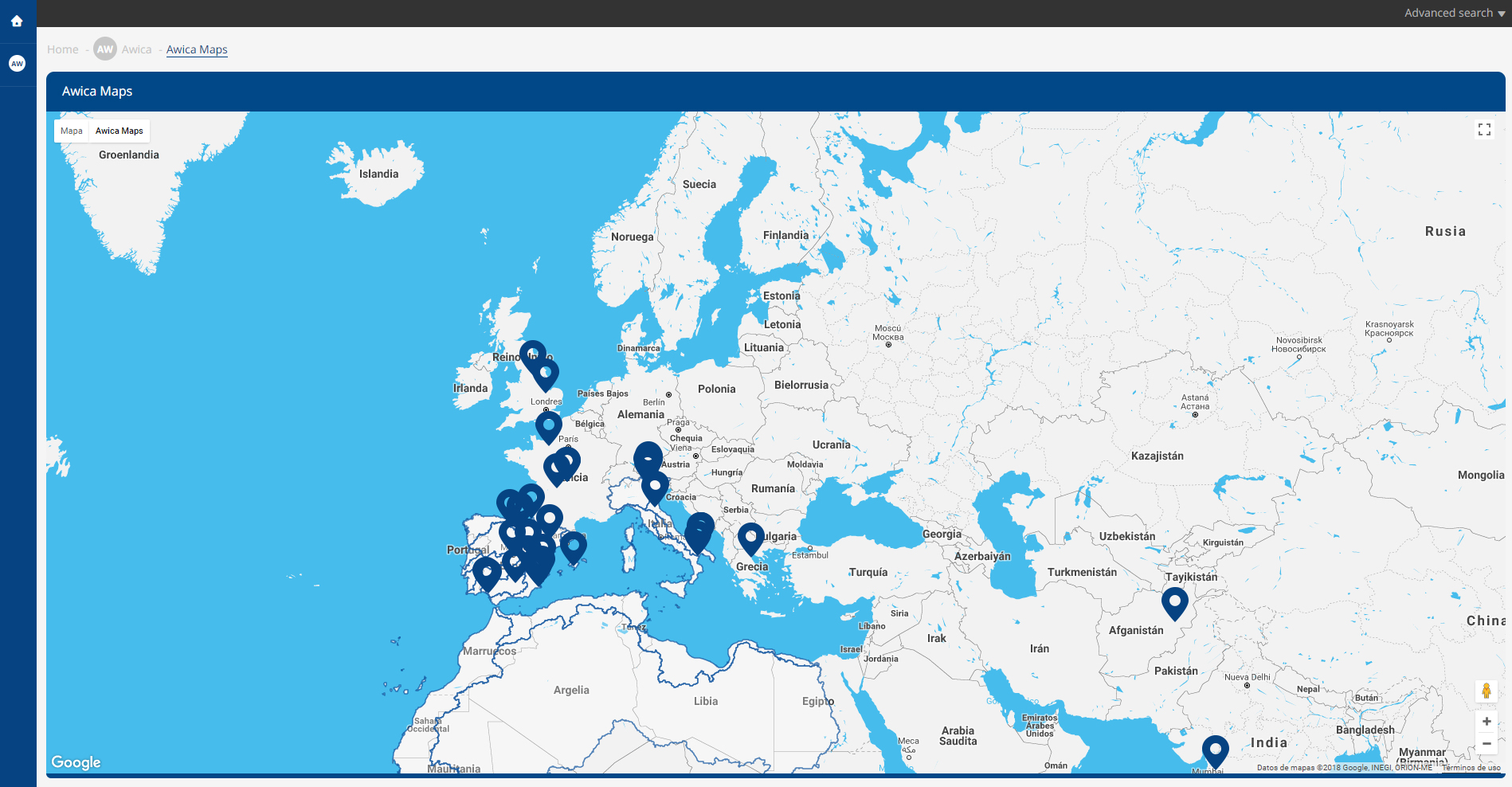Viewport: 1512px width, 787px height.
Task: Click the AW circle icon in sidebar
Action: [17, 64]
